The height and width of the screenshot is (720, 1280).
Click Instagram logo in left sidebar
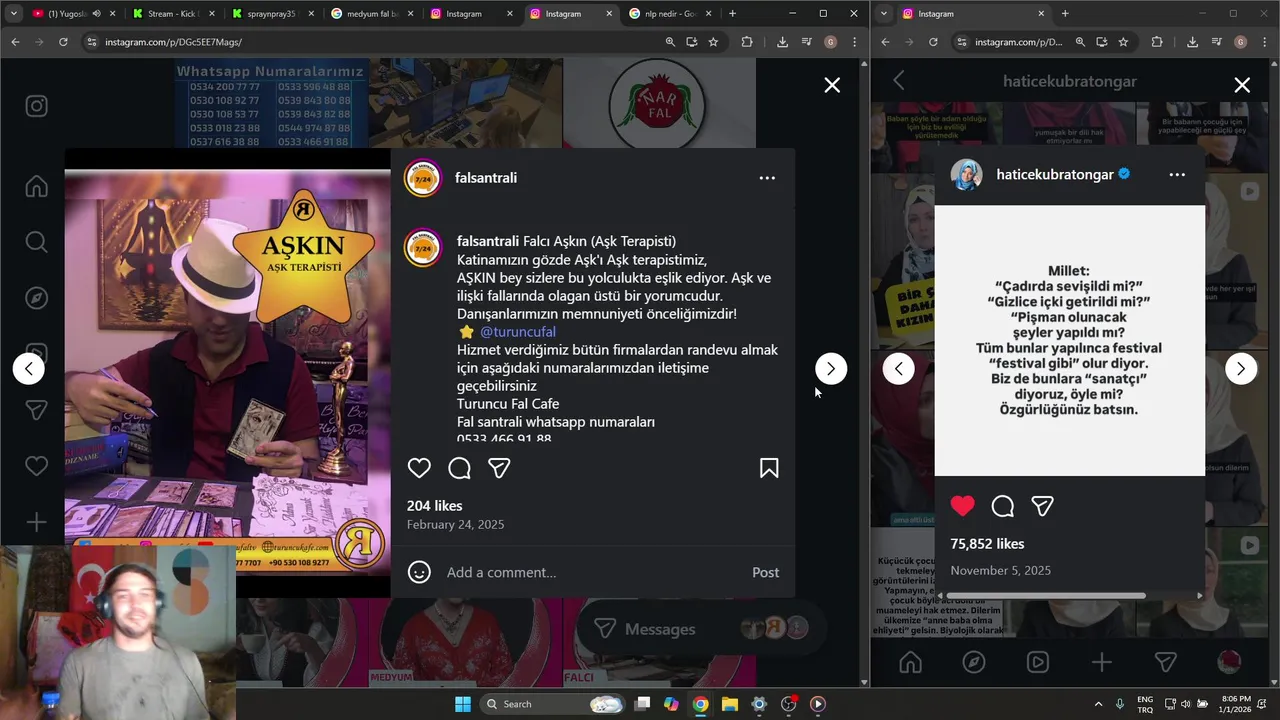point(36,106)
